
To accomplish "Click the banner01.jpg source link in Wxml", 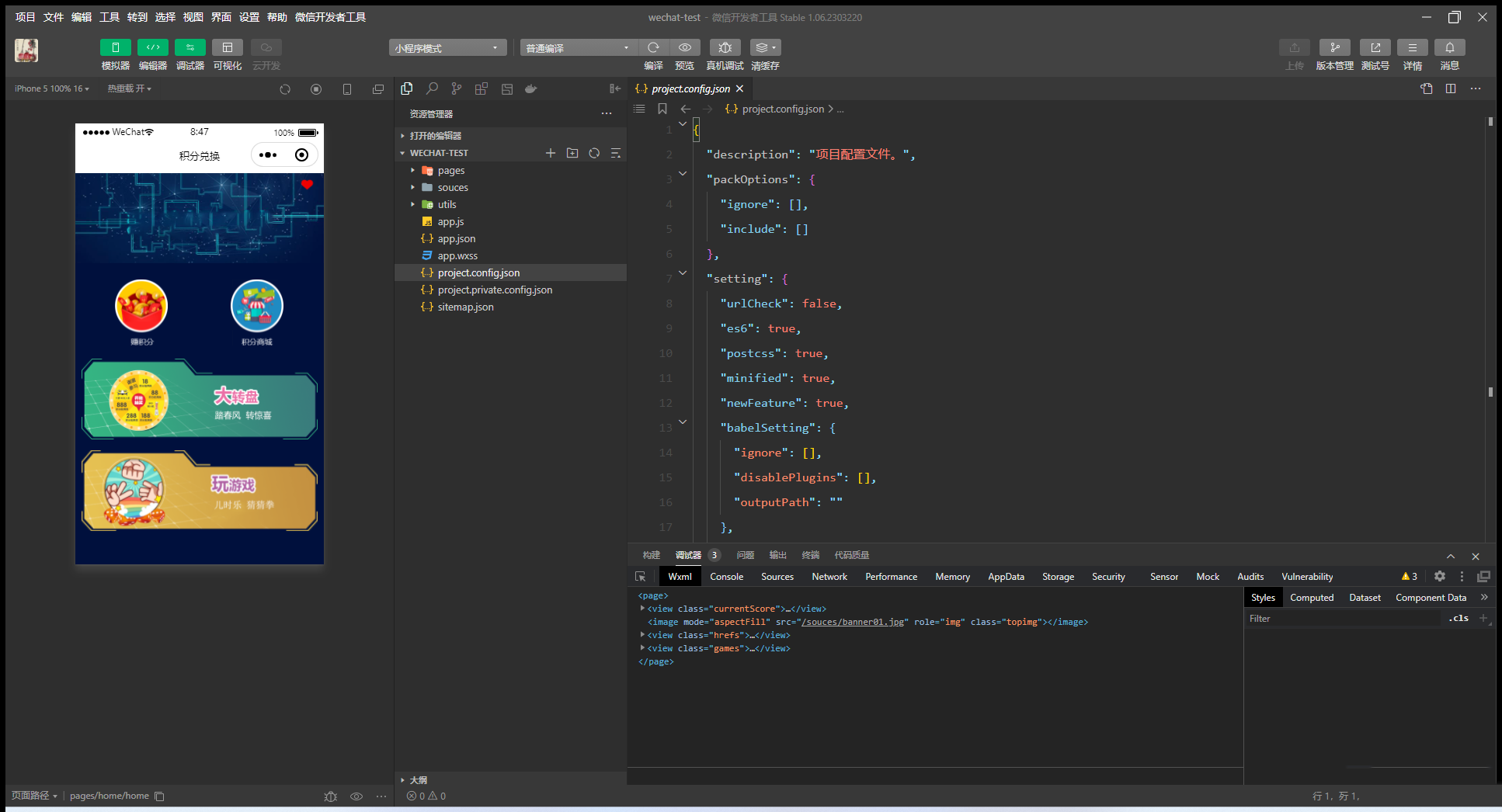I will pos(853,622).
